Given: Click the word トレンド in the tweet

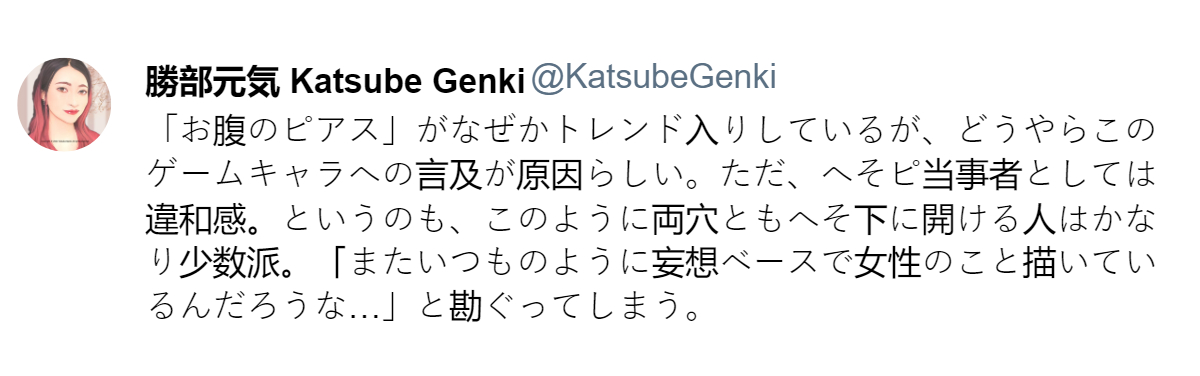Looking at the screenshot, I should (618, 131).
